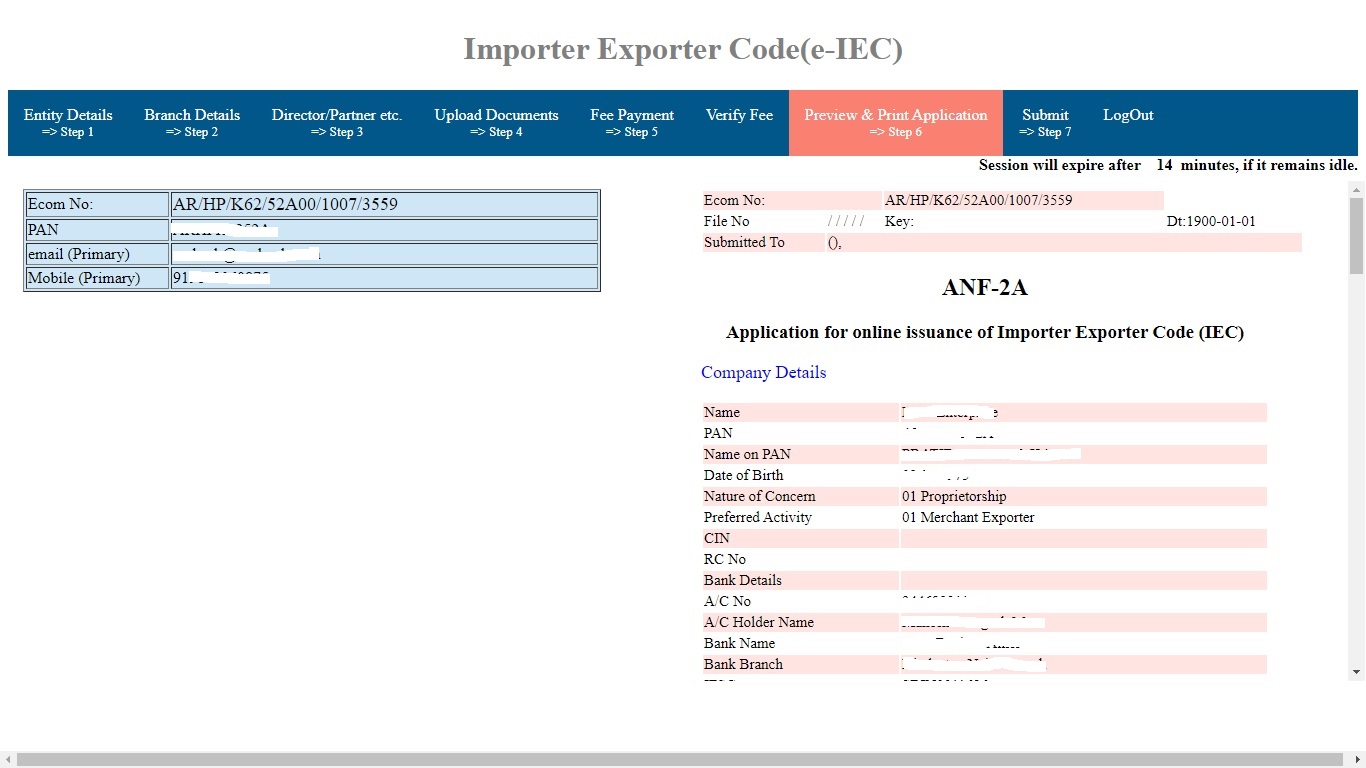Click the preview pane's scroll down arrow
Image resolution: width=1366 pixels, height=768 pixels.
pyautogui.click(x=1356, y=672)
